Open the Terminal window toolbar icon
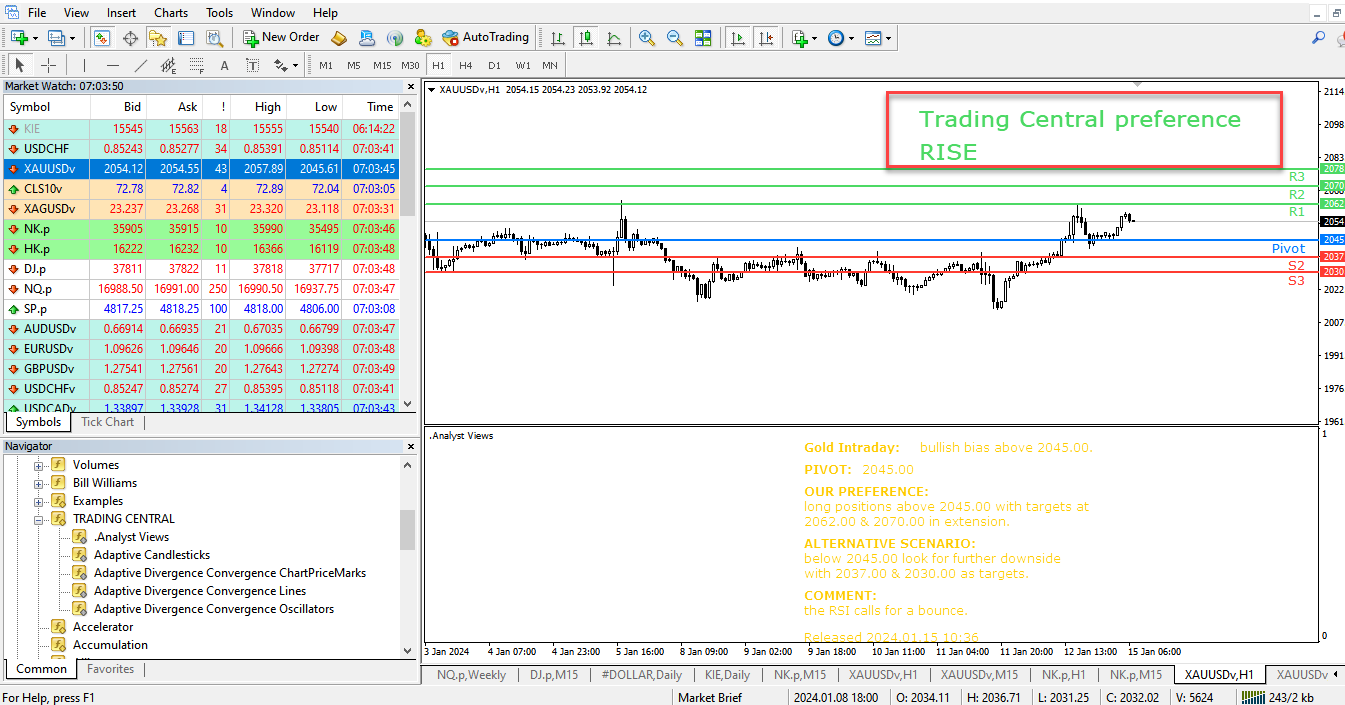1345x705 pixels. click(x=186, y=38)
